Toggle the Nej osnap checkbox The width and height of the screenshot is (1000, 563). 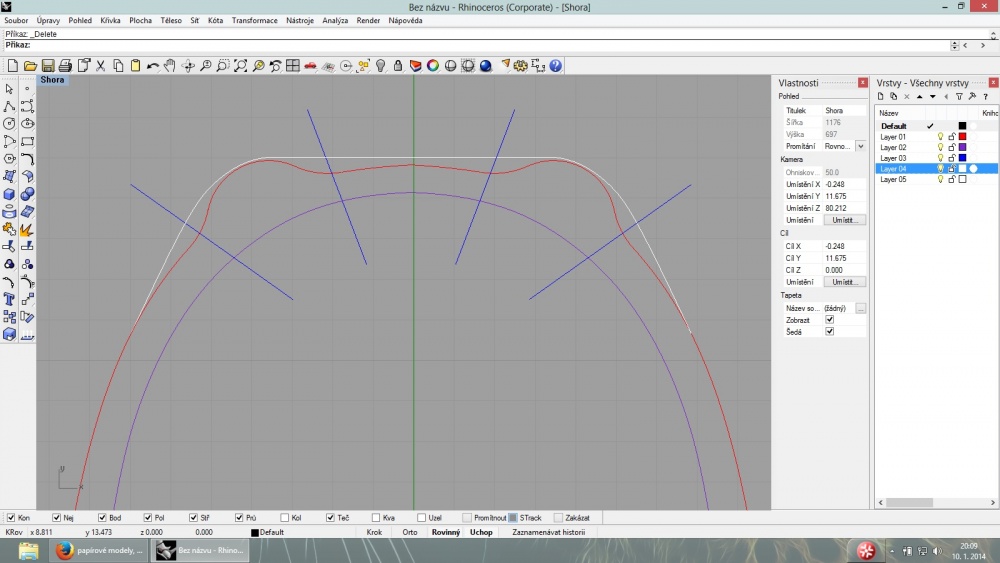tap(56, 518)
